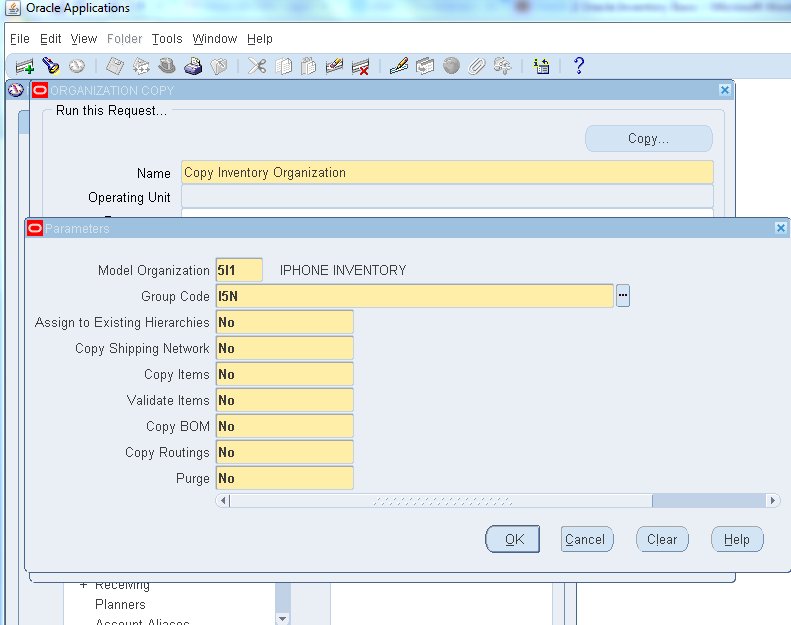Close the Parameters window
The image size is (791, 625).
[x=780, y=229]
